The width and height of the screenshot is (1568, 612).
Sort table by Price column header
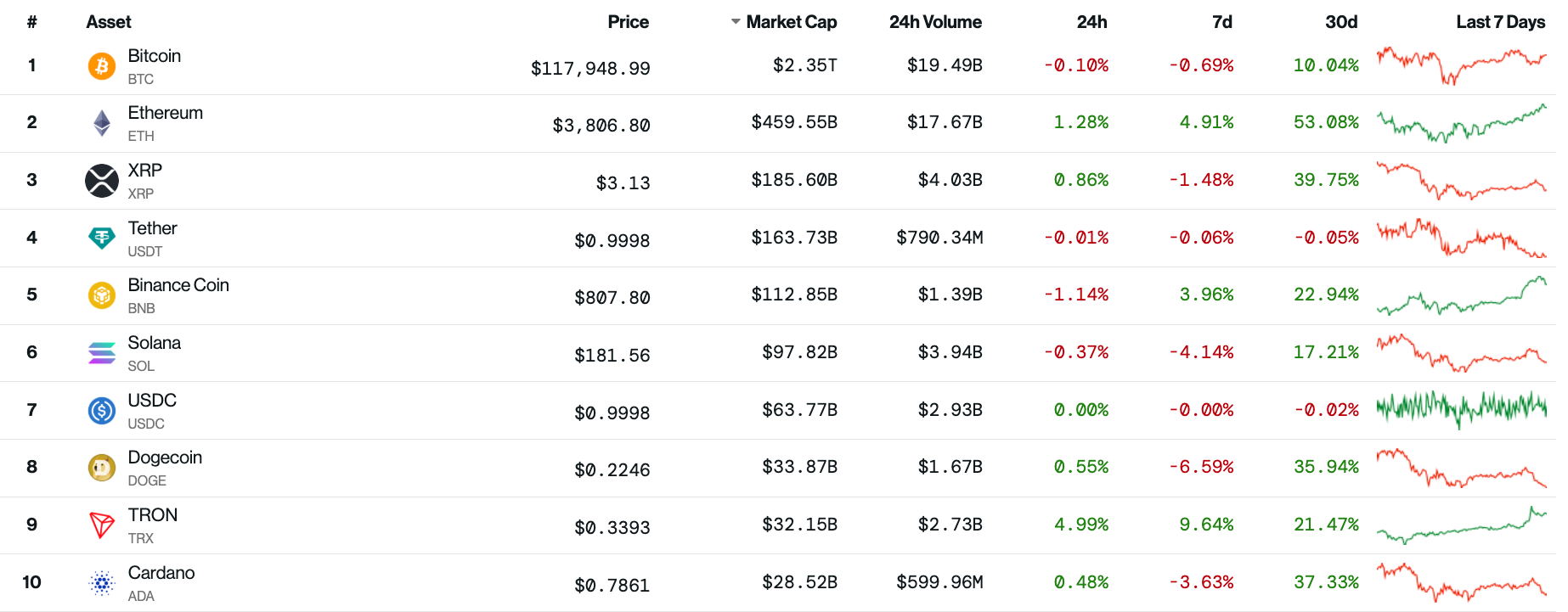tap(628, 22)
